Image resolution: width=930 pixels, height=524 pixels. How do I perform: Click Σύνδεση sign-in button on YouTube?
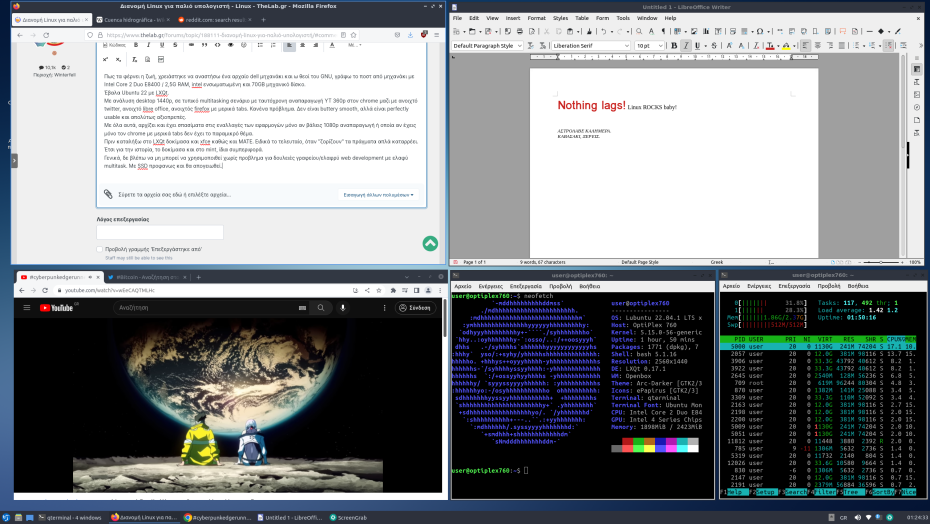click(x=415, y=307)
